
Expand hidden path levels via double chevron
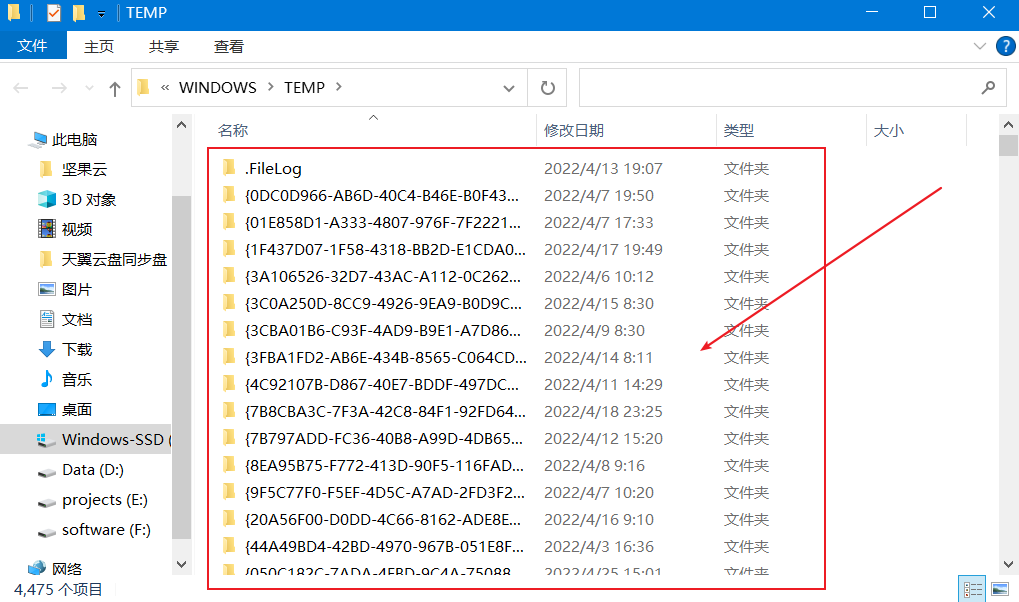(165, 88)
